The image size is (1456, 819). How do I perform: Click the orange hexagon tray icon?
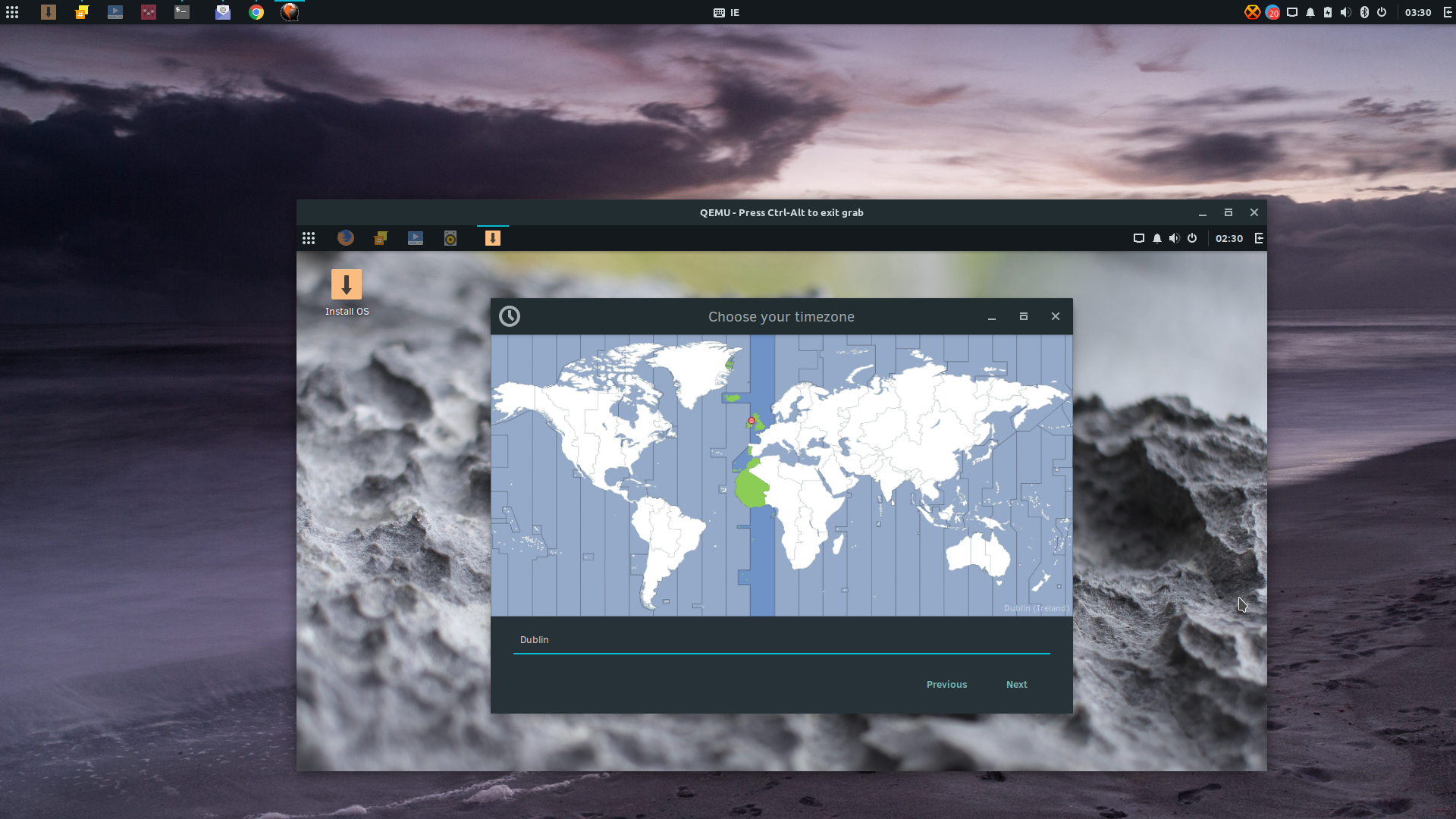tap(1252, 12)
